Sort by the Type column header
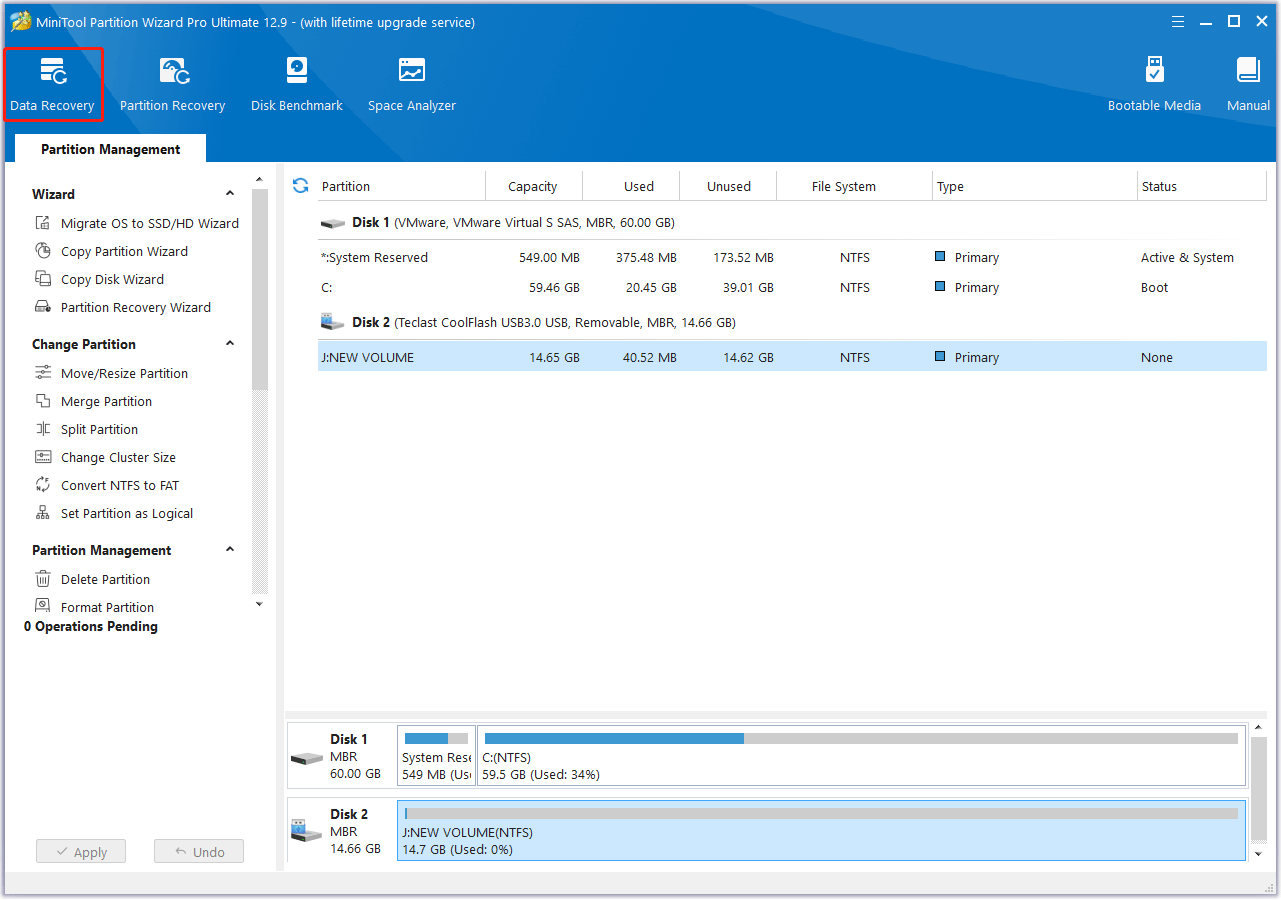This screenshot has width=1281, height=900. coord(1035,186)
